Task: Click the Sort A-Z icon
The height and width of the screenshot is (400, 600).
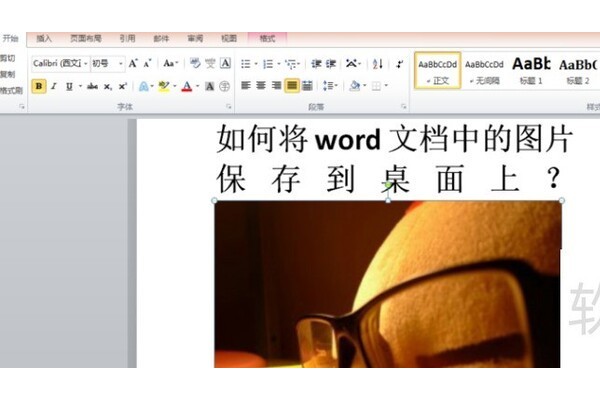Action: pos(378,64)
